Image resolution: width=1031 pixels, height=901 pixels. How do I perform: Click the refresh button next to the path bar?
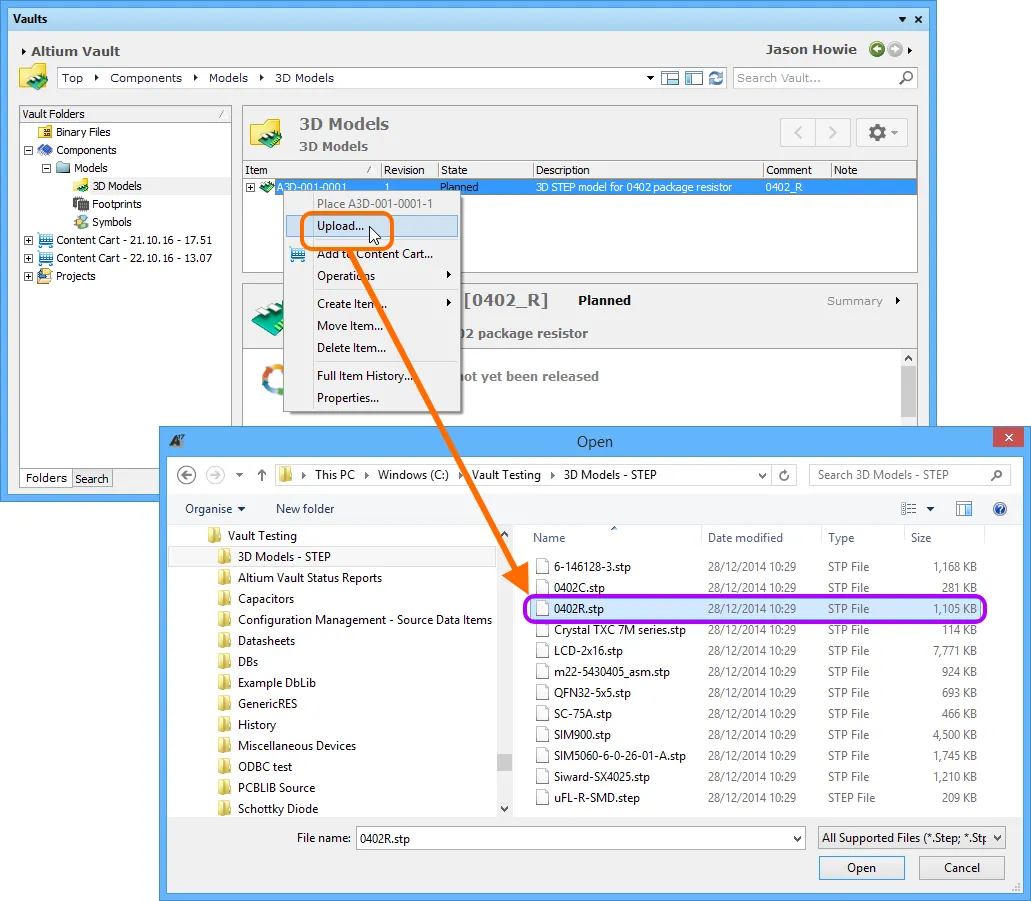click(784, 475)
